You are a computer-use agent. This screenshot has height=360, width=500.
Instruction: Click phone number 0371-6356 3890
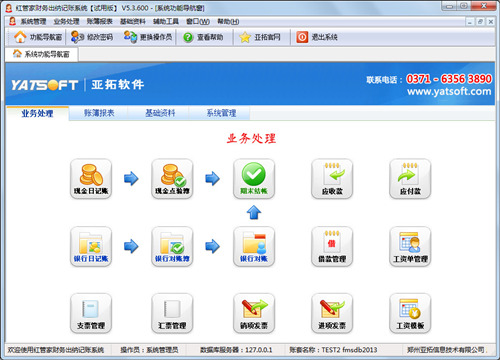[449, 79]
